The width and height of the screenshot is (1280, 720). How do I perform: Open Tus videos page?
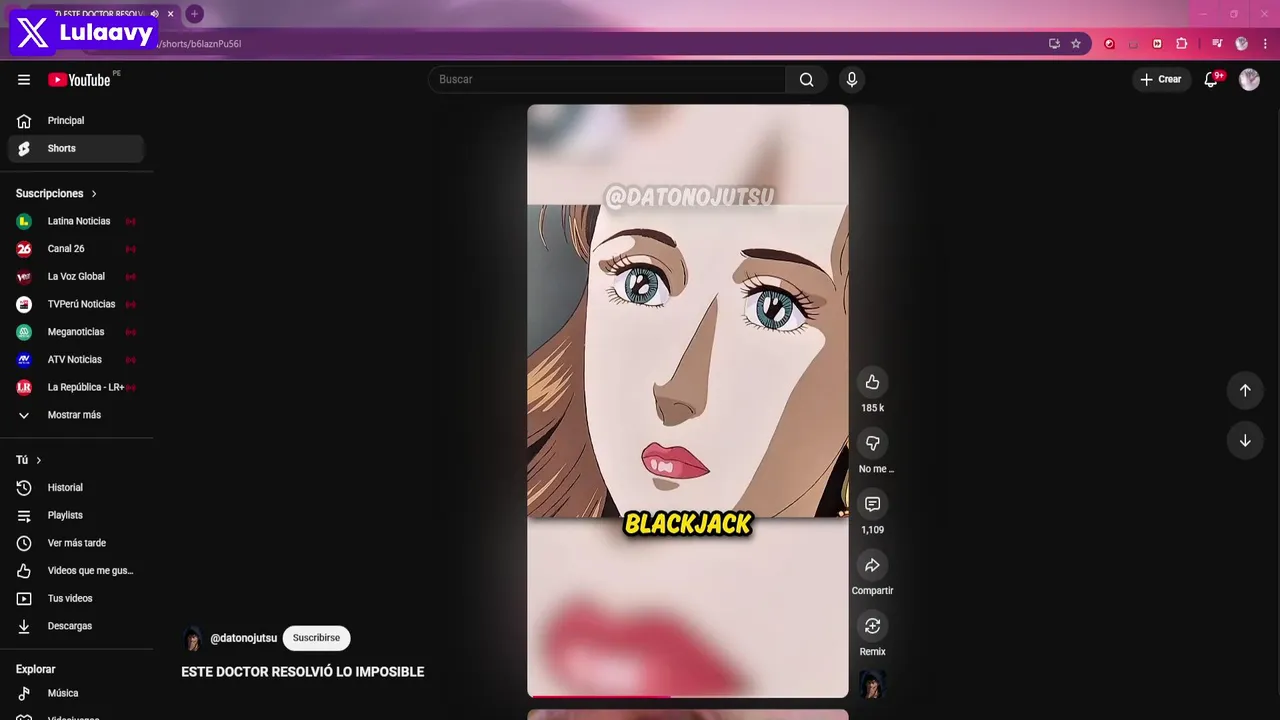point(76,598)
